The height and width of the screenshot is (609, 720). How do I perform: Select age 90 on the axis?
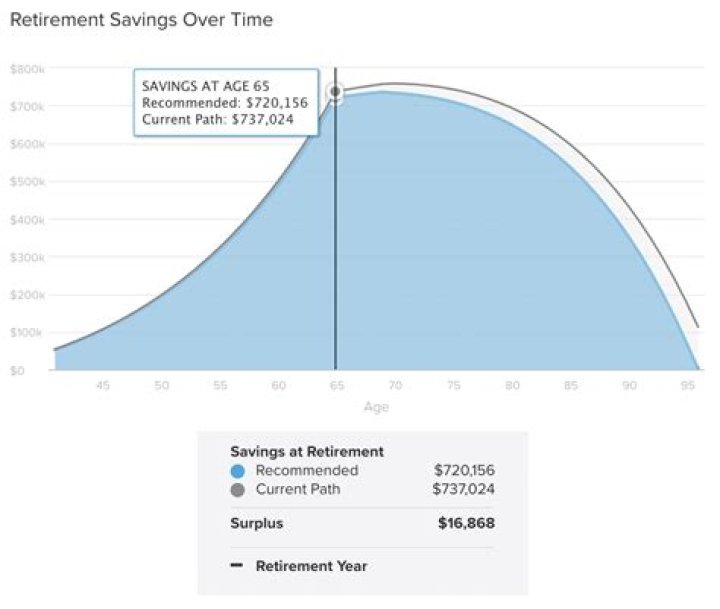click(x=629, y=385)
